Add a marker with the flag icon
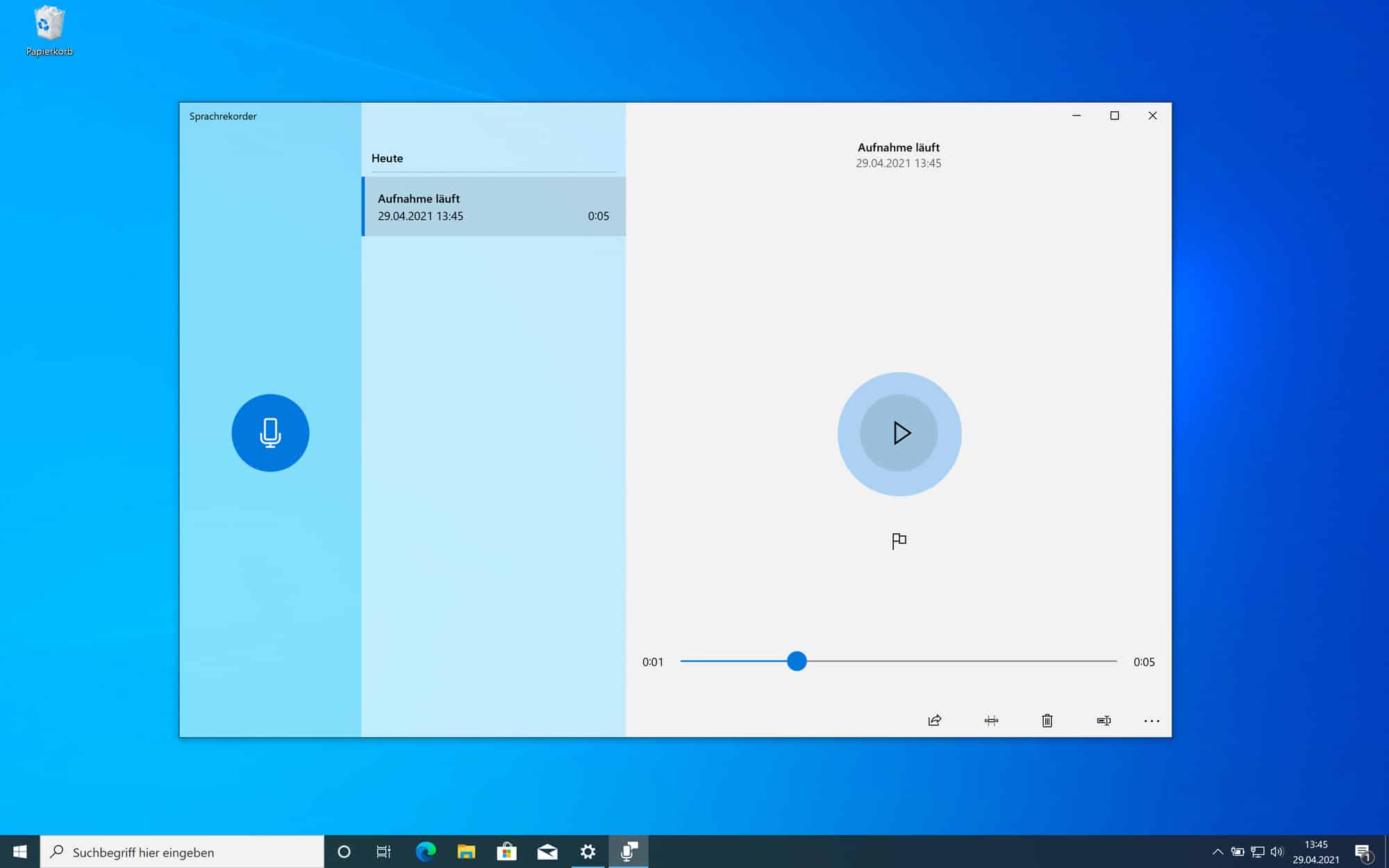1389x868 pixels. pos(899,541)
